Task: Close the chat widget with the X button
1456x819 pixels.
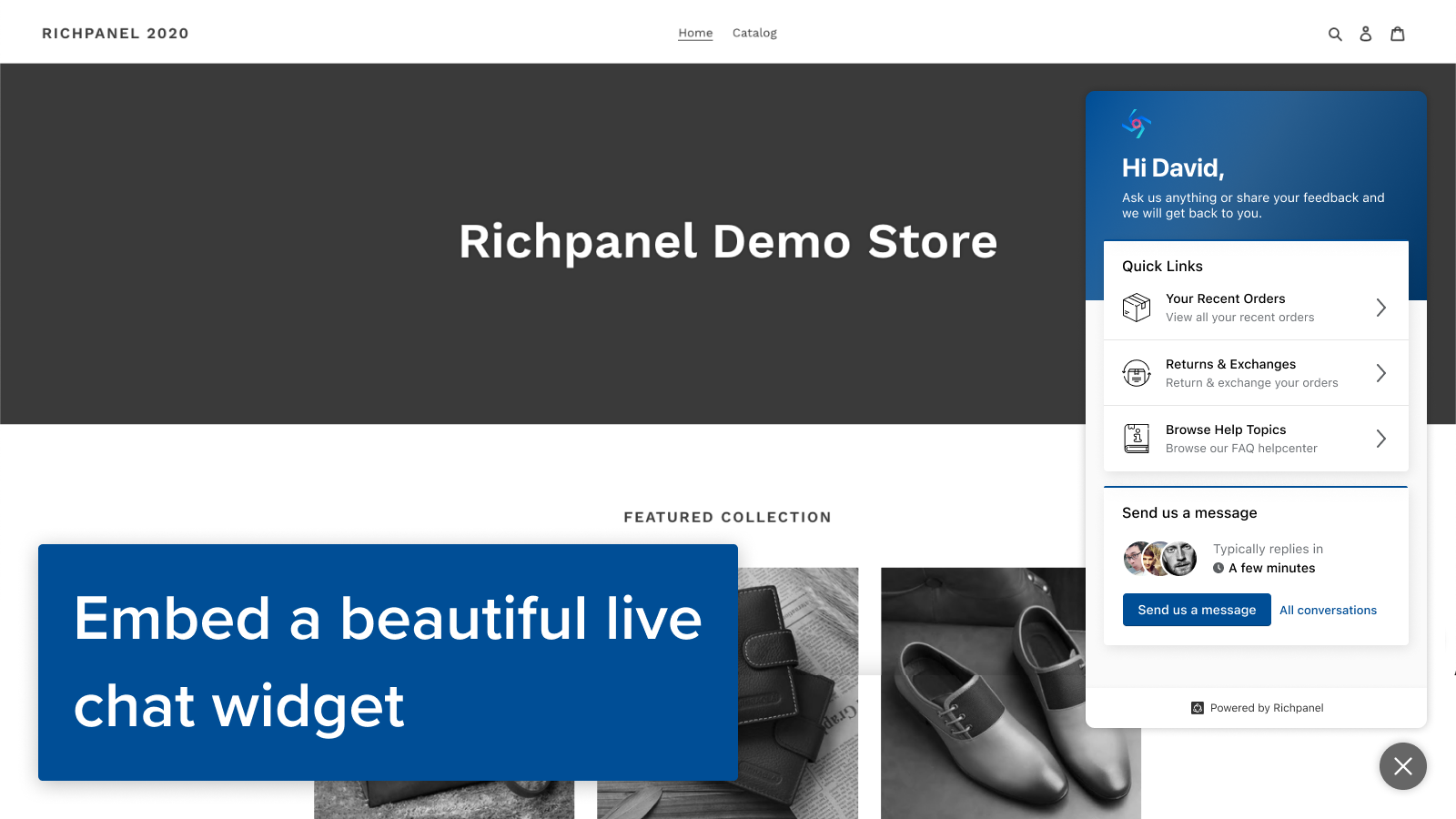Action: click(1403, 766)
